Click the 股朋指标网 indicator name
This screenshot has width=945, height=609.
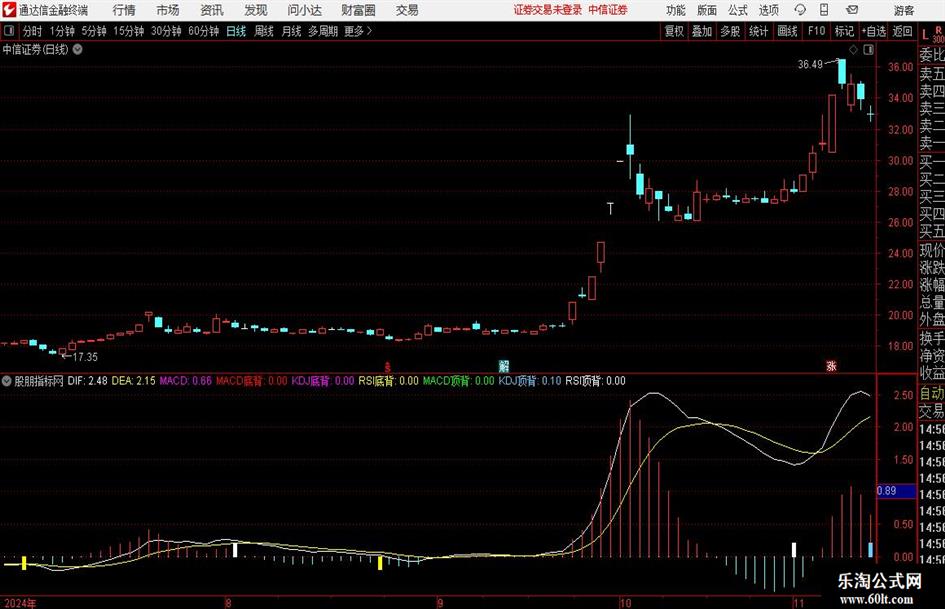coord(39,380)
